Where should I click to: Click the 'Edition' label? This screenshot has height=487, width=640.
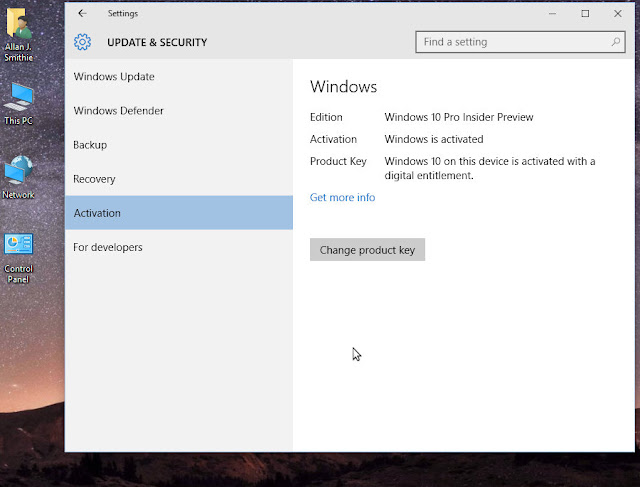click(x=326, y=117)
